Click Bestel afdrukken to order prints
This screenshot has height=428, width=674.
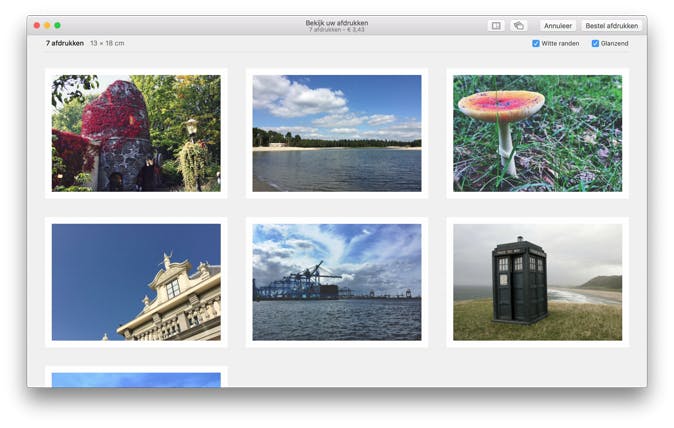pos(611,26)
